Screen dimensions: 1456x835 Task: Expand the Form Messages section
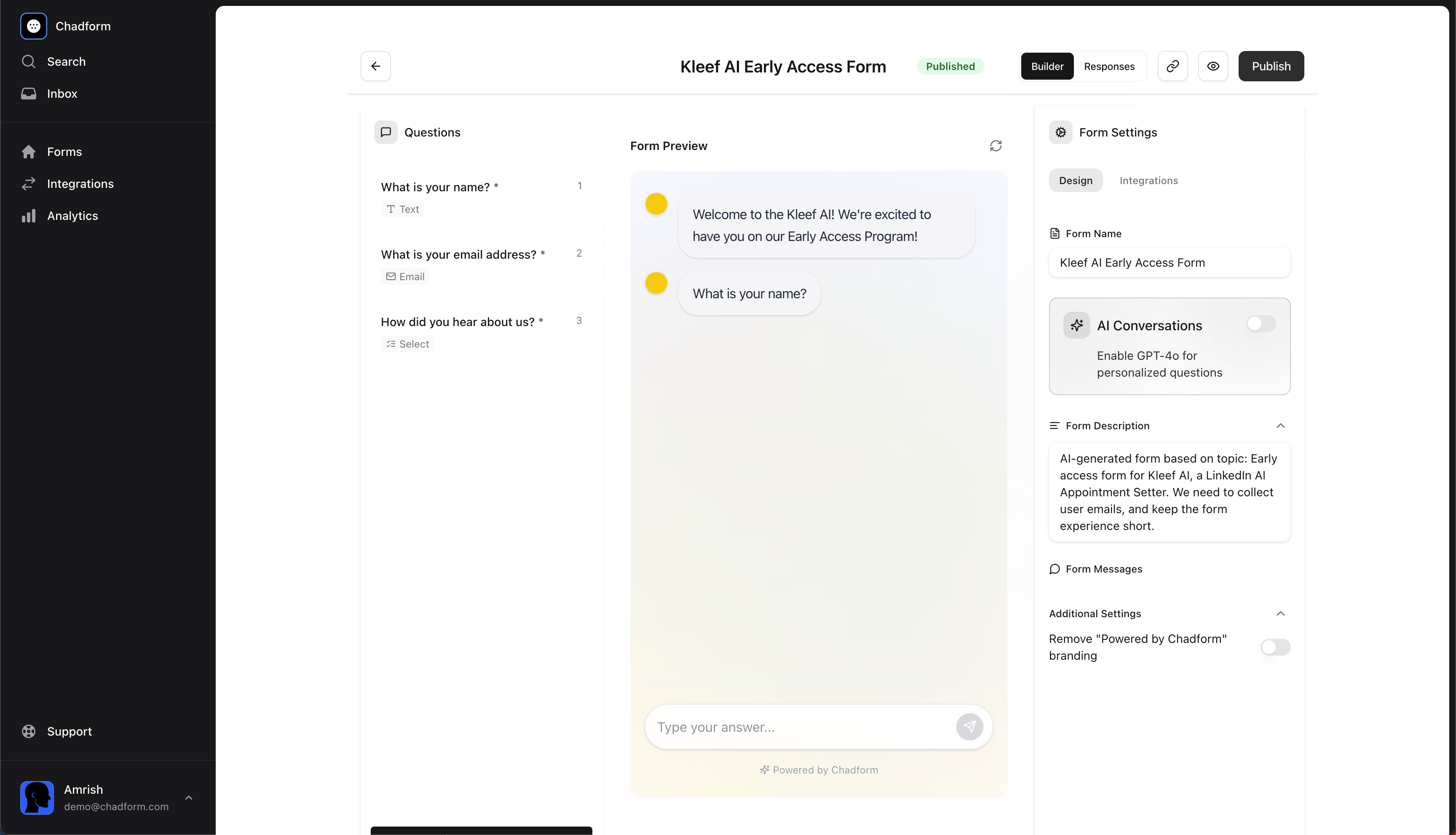click(x=1095, y=569)
